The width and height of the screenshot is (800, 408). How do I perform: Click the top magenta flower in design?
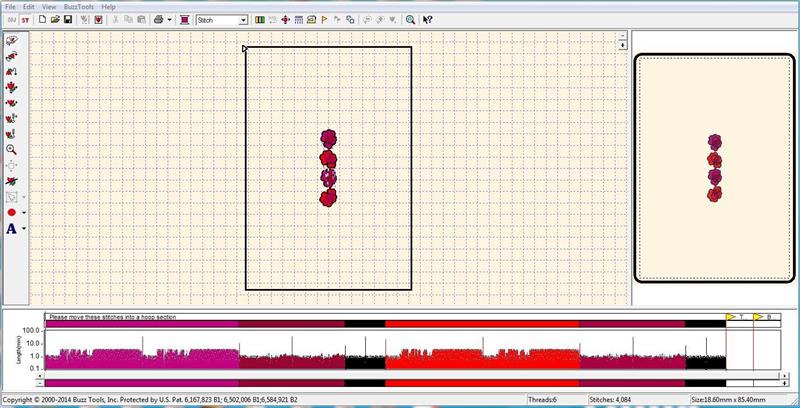329,139
